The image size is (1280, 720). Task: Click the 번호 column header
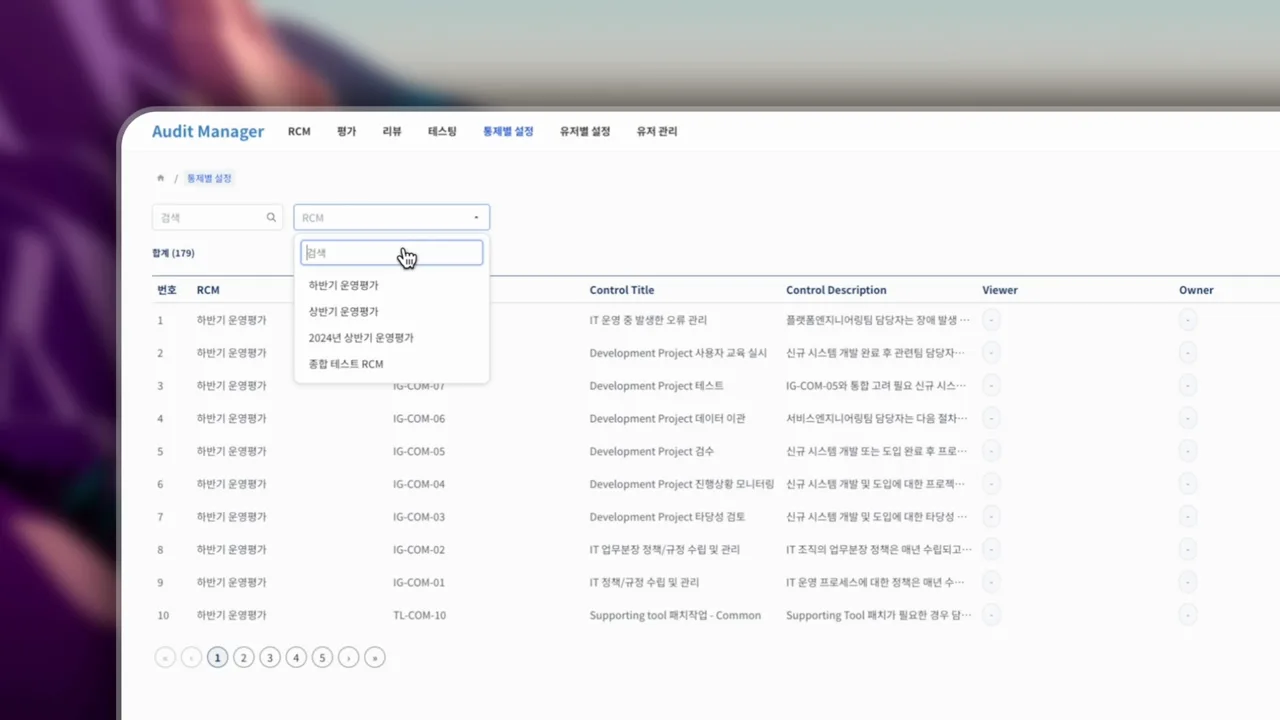167,290
